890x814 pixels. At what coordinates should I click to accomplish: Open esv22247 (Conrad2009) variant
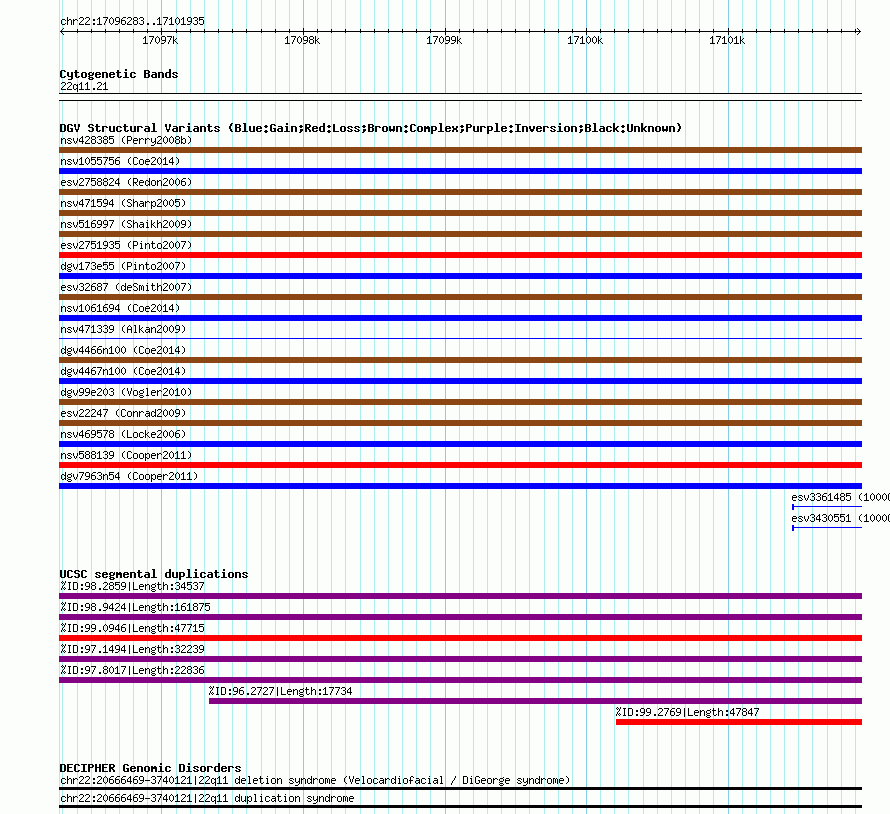click(x=123, y=413)
